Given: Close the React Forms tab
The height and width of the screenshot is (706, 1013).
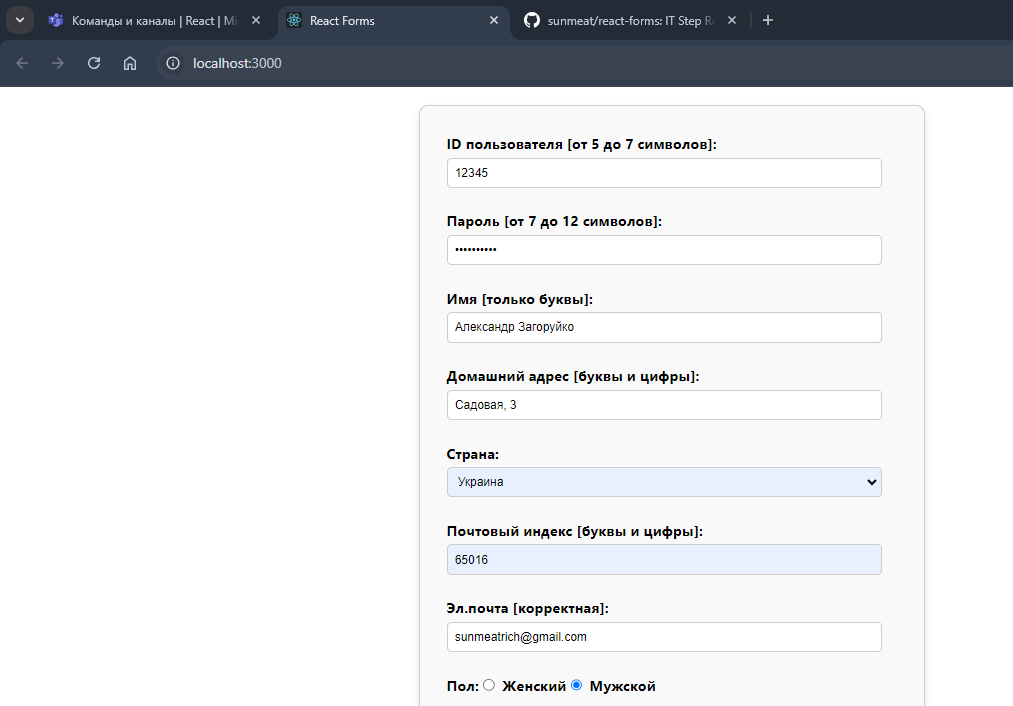Looking at the screenshot, I should 493,20.
